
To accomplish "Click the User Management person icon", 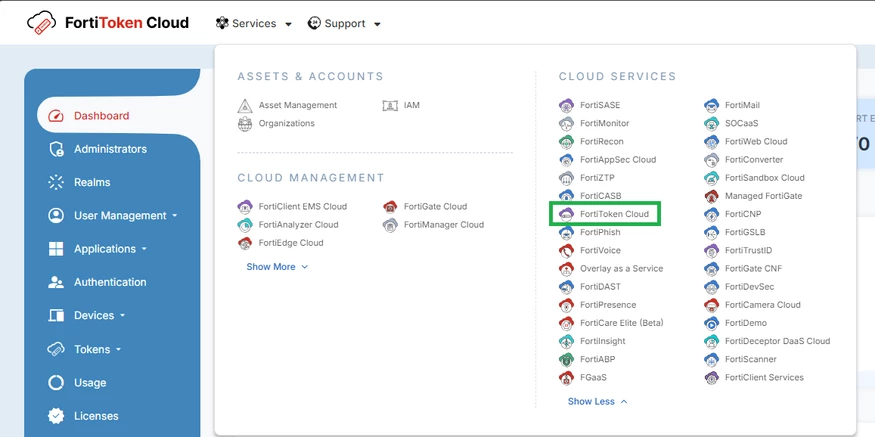I will point(56,215).
